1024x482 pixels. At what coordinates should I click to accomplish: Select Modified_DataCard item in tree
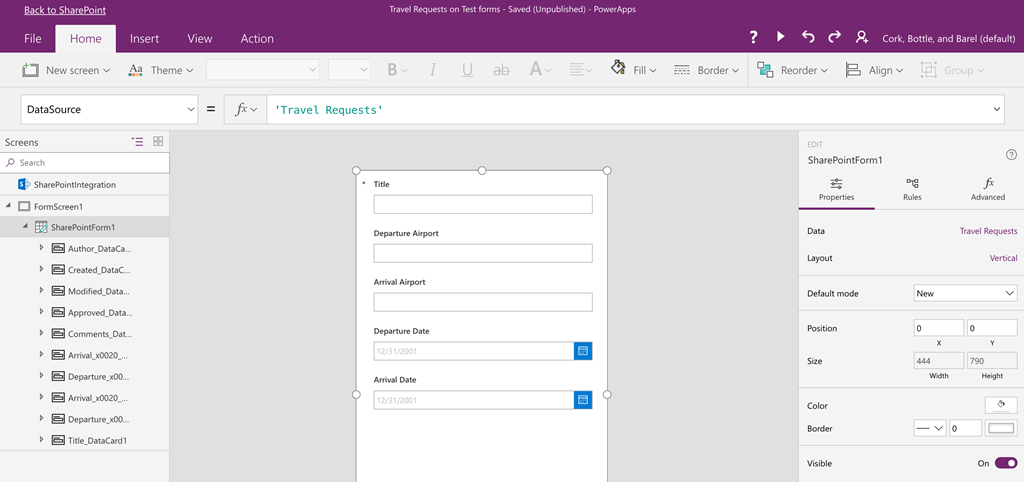pyautogui.click(x=99, y=291)
